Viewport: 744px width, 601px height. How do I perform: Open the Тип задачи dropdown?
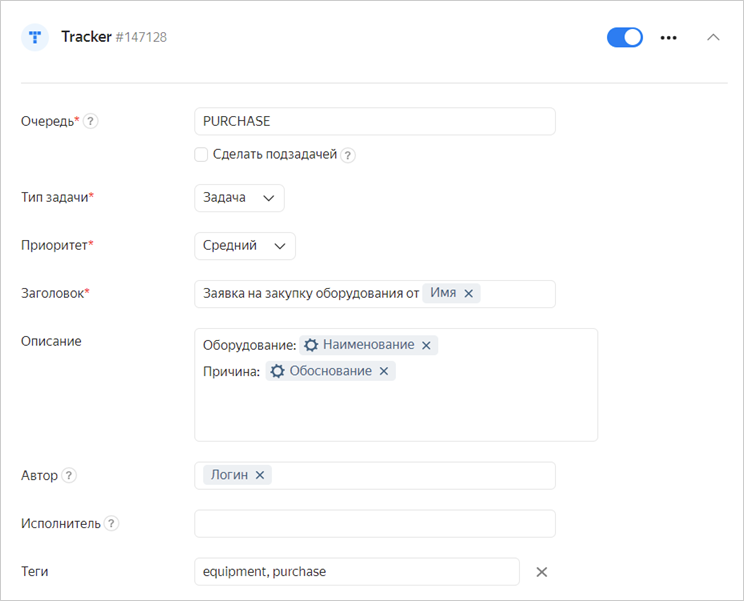pyautogui.click(x=239, y=198)
